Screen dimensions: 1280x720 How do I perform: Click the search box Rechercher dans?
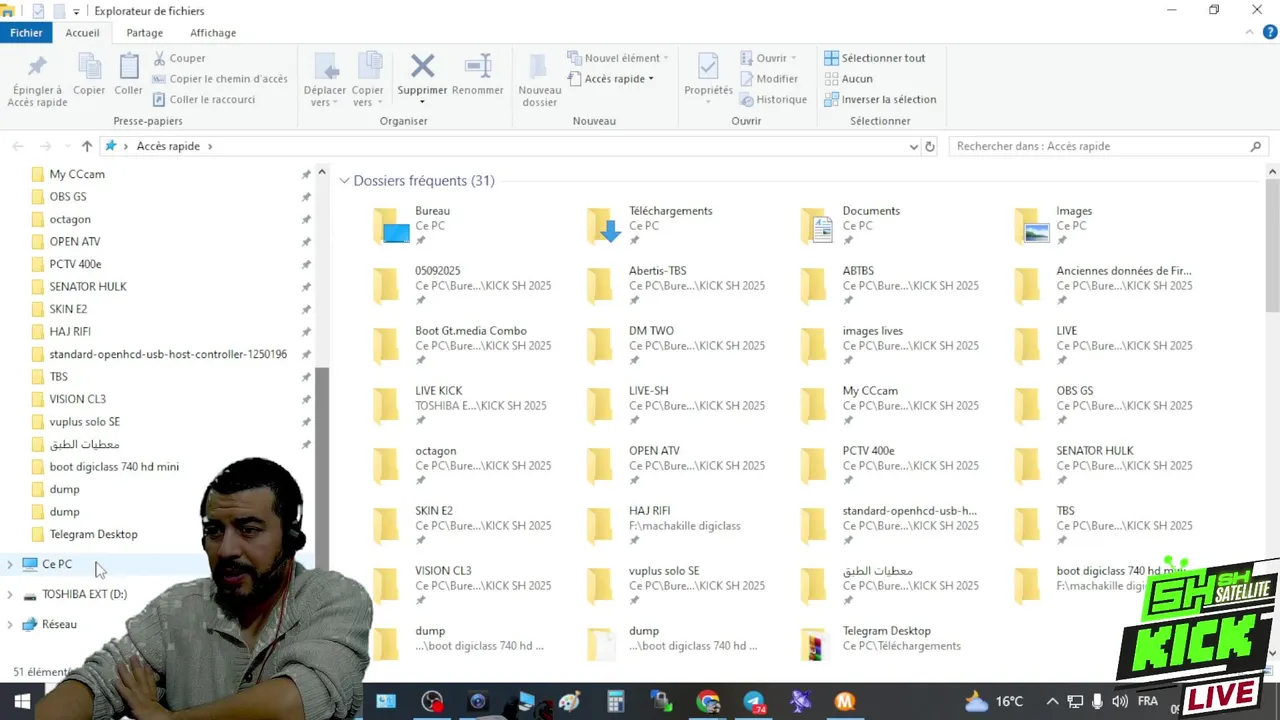pyautogui.click(x=1108, y=146)
